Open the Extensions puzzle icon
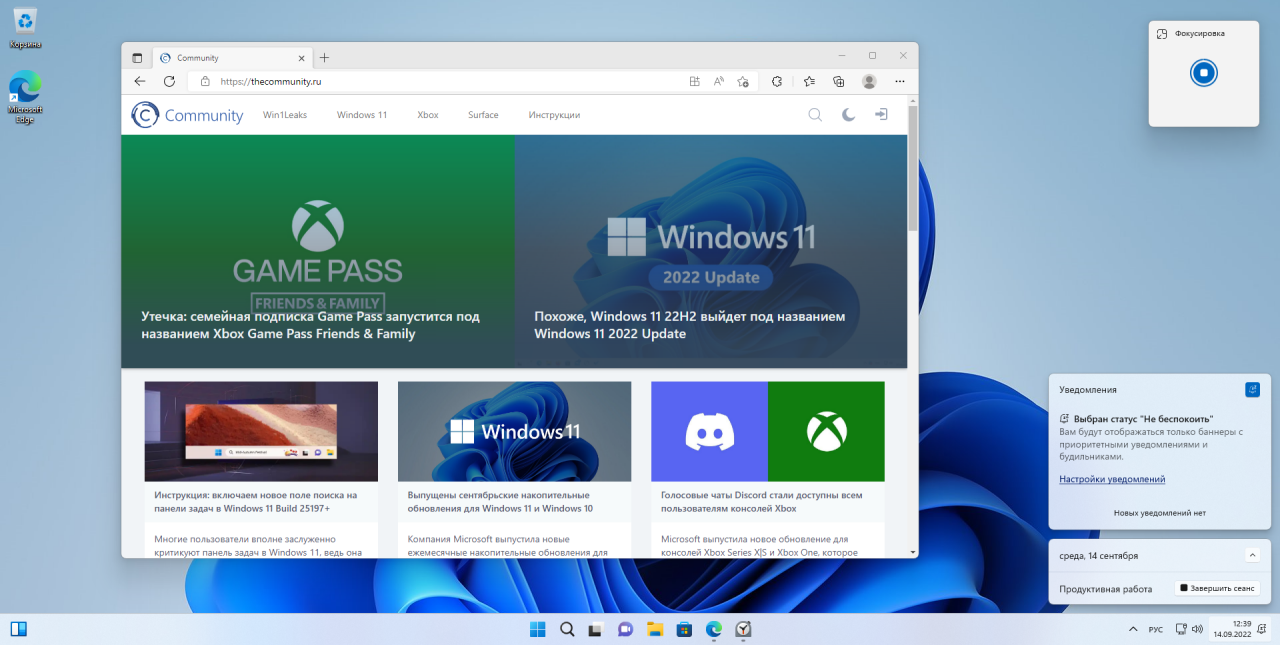 (x=777, y=81)
